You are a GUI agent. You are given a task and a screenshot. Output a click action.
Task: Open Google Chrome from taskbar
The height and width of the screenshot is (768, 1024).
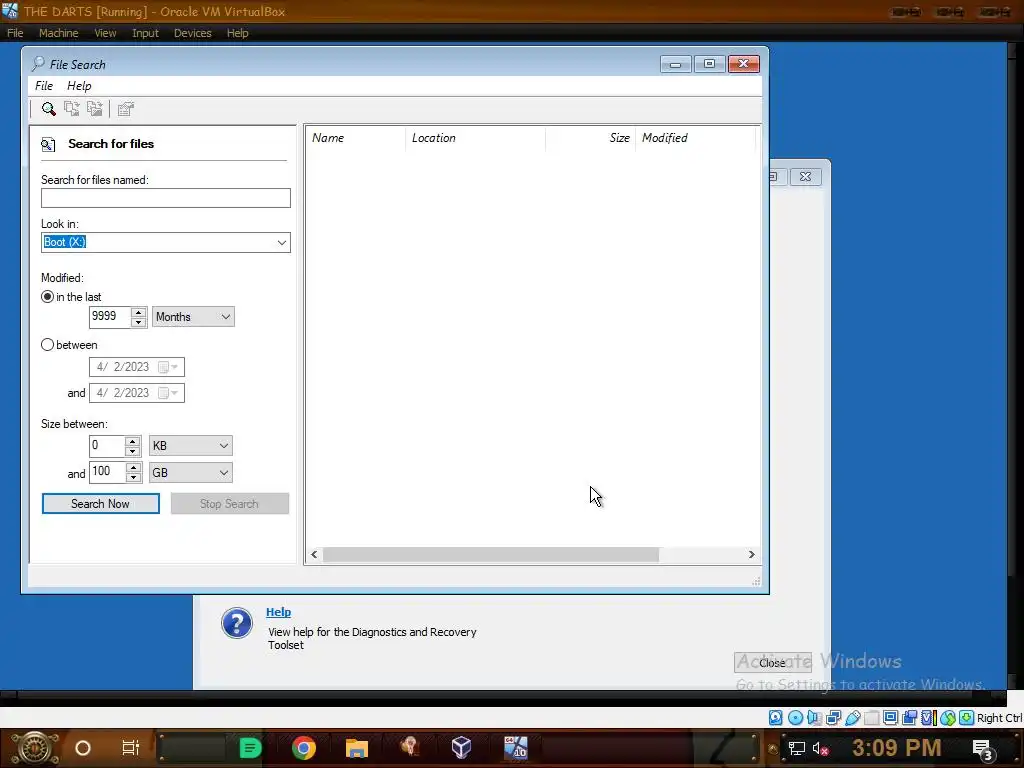click(x=304, y=748)
